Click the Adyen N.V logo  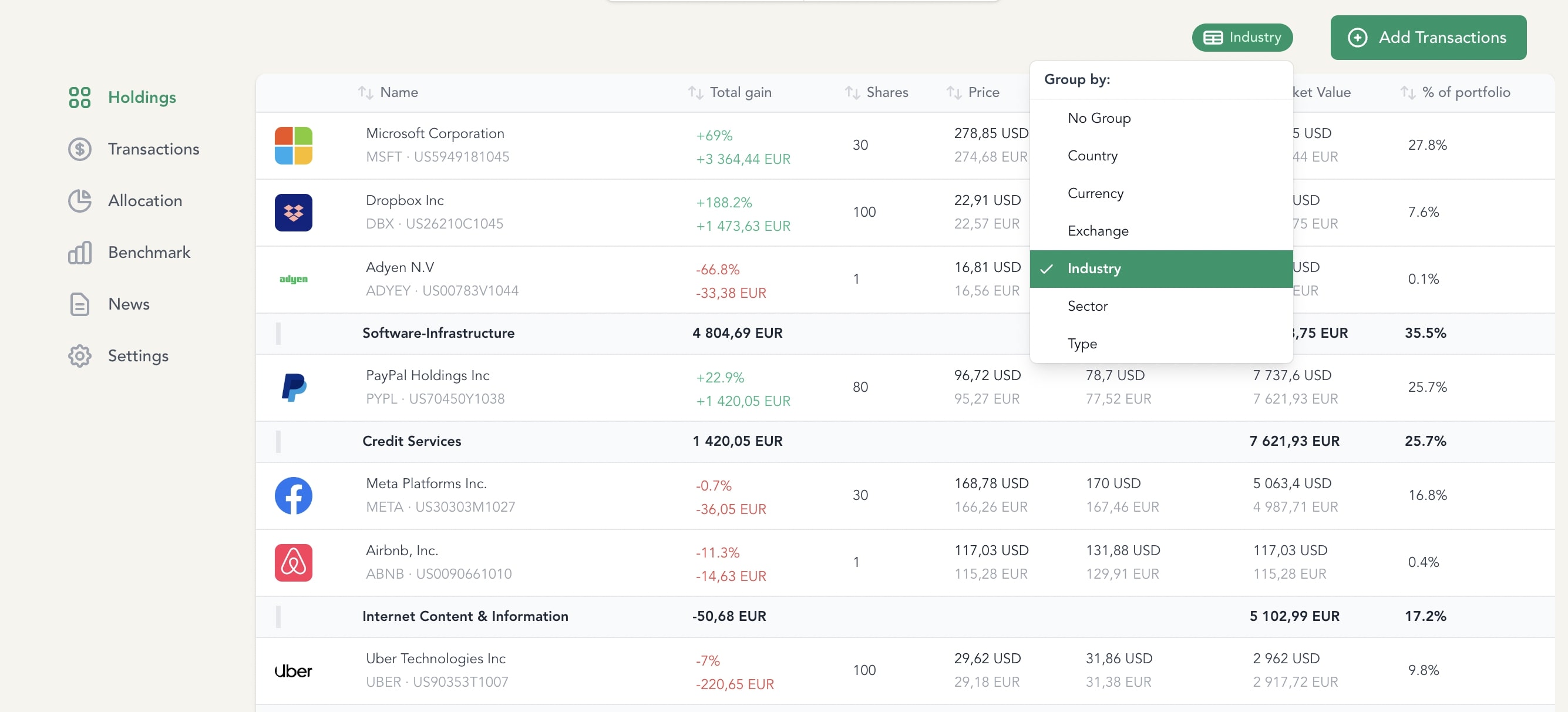point(294,280)
